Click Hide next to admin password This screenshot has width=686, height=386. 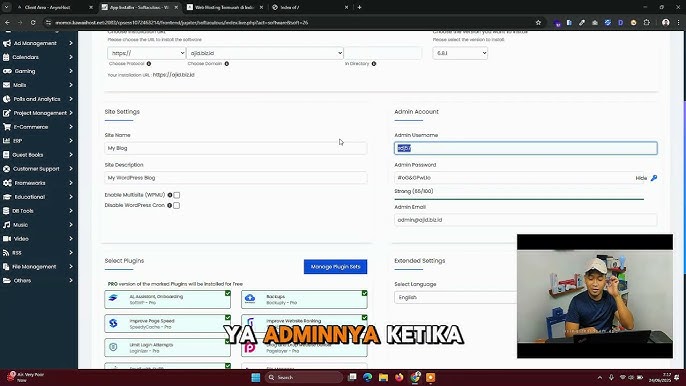coord(641,178)
